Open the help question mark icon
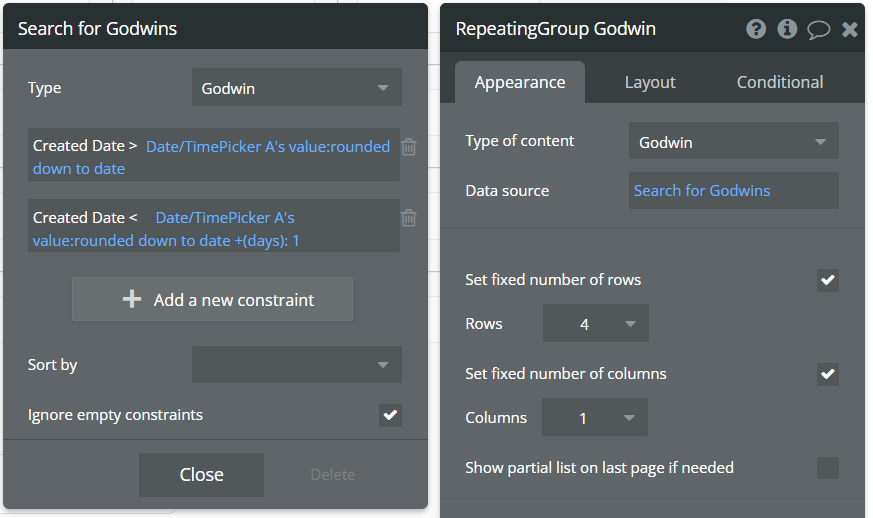The image size is (873, 518). pos(756,29)
